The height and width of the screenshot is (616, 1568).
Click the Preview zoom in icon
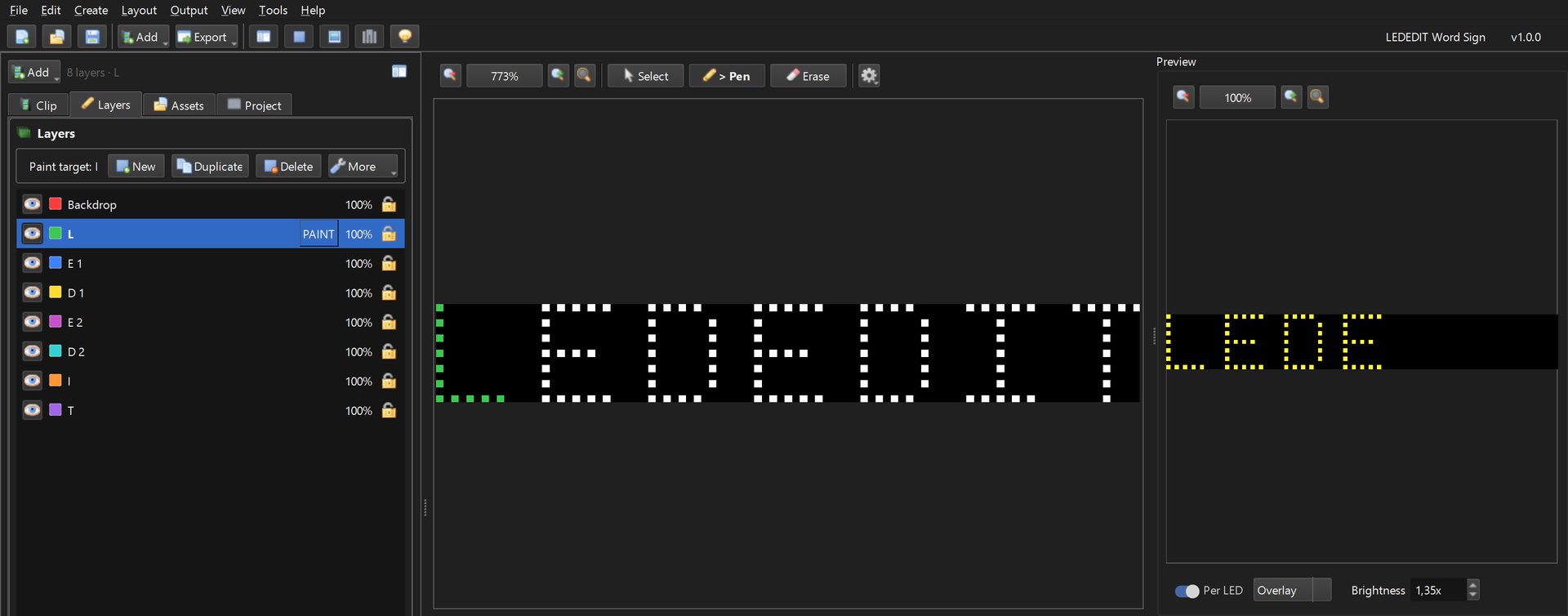pos(1291,97)
